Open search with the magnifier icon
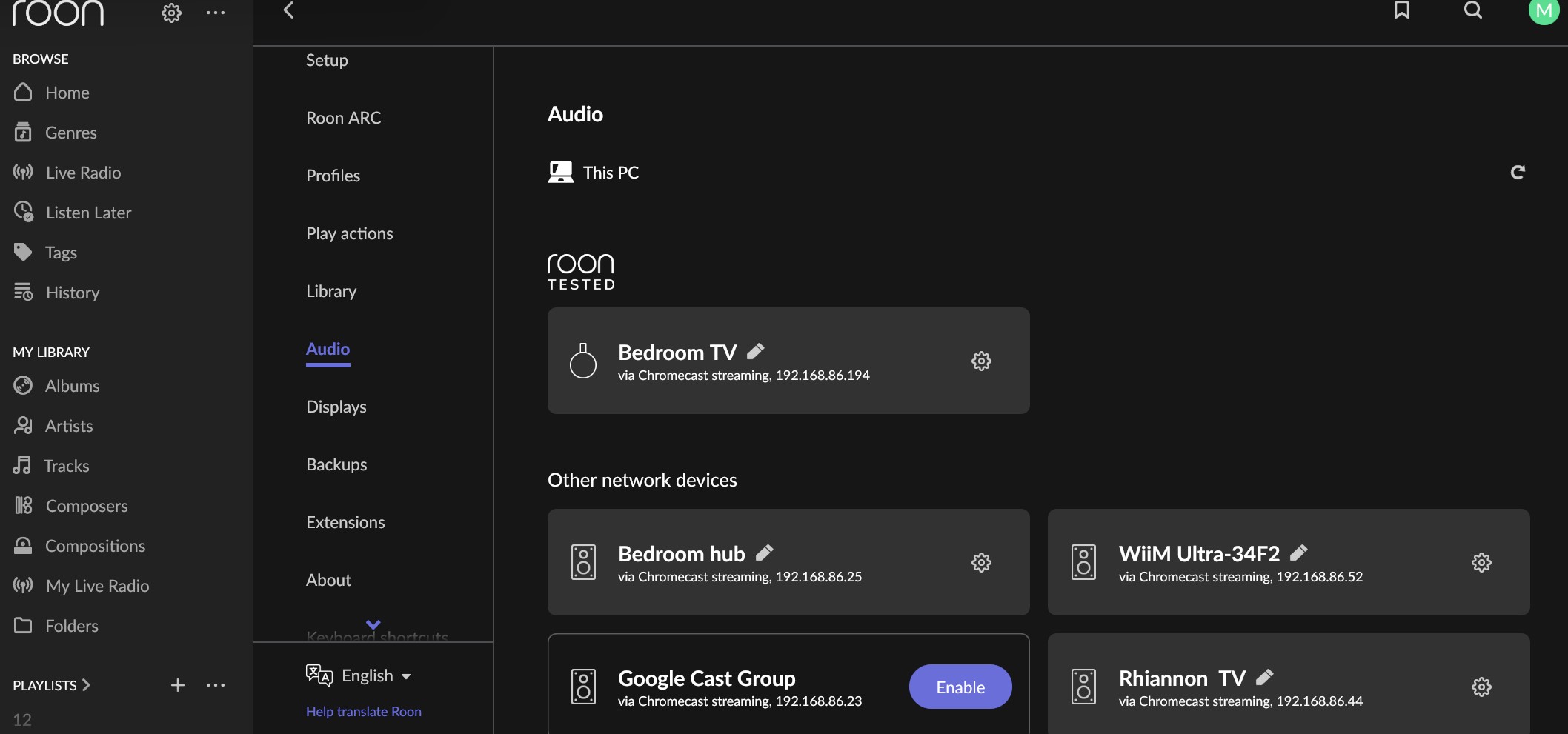This screenshot has height=734, width=1568. point(1472,10)
